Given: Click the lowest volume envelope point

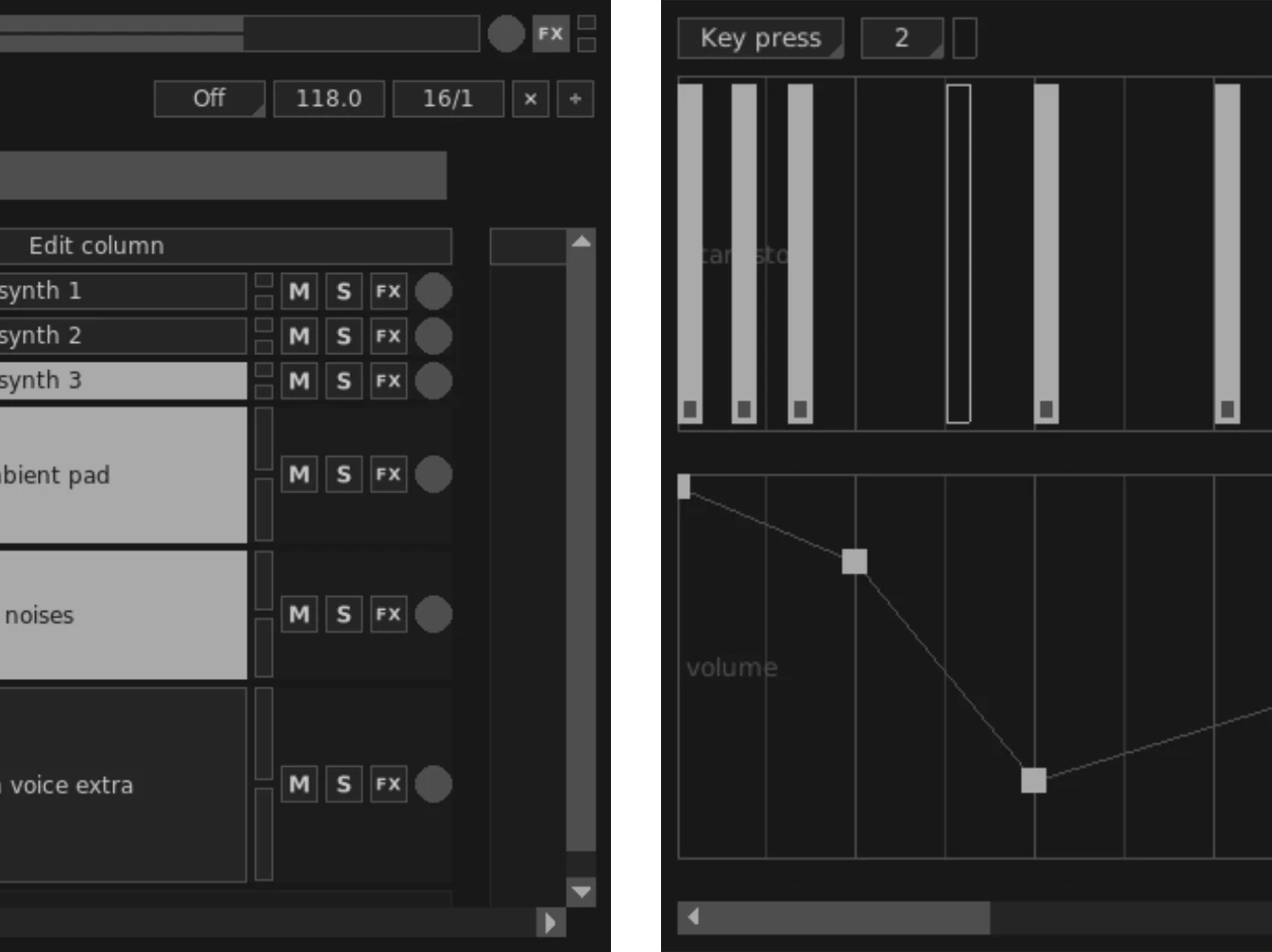Looking at the screenshot, I should pos(1034,780).
